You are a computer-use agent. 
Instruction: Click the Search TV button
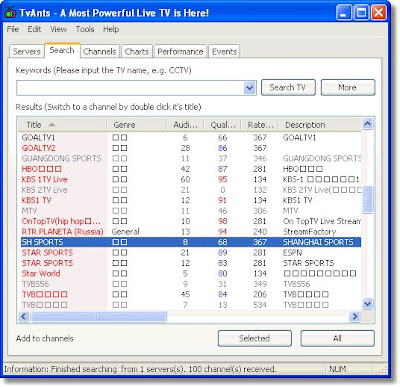pyautogui.click(x=288, y=87)
